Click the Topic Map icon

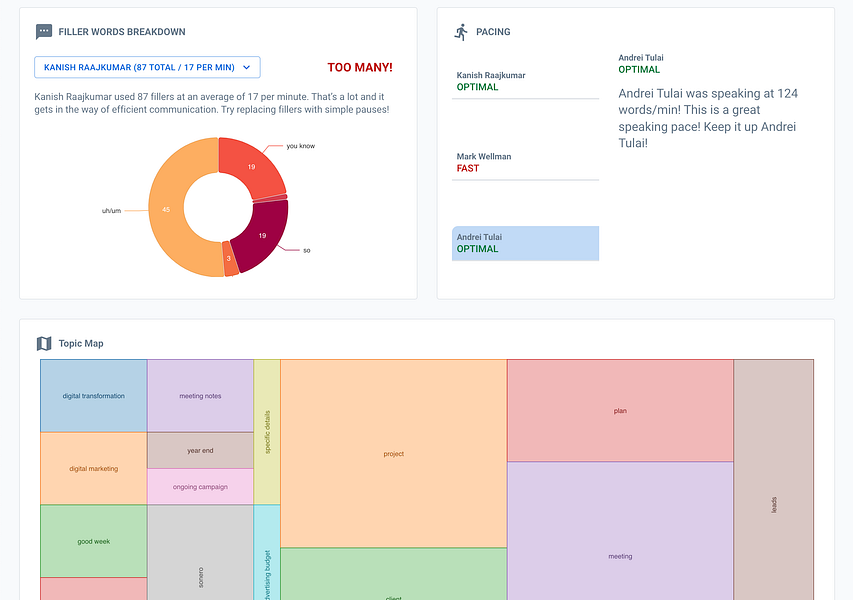pyautogui.click(x=44, y=343)
